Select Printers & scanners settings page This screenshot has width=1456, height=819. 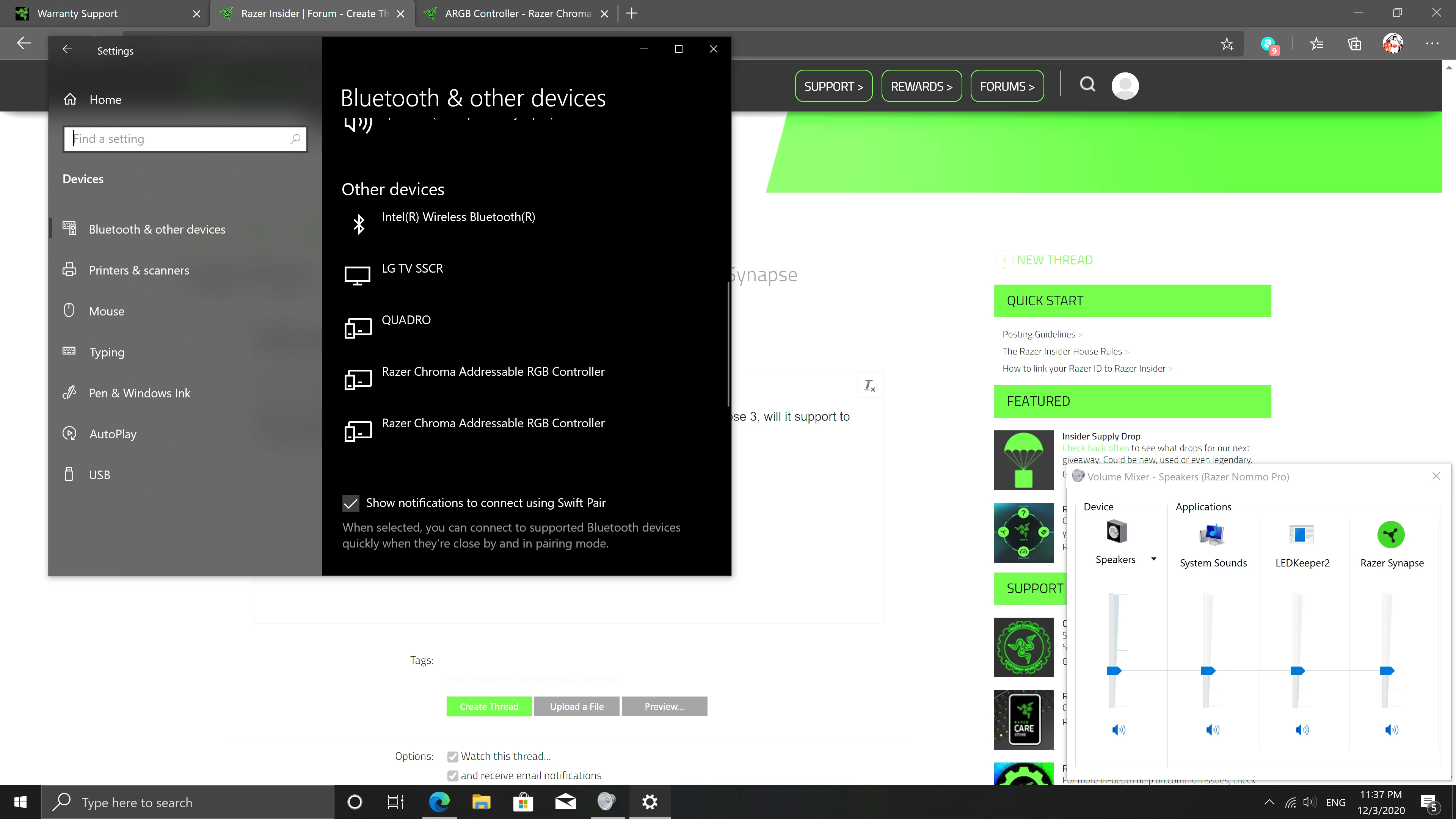coord(138,270)
